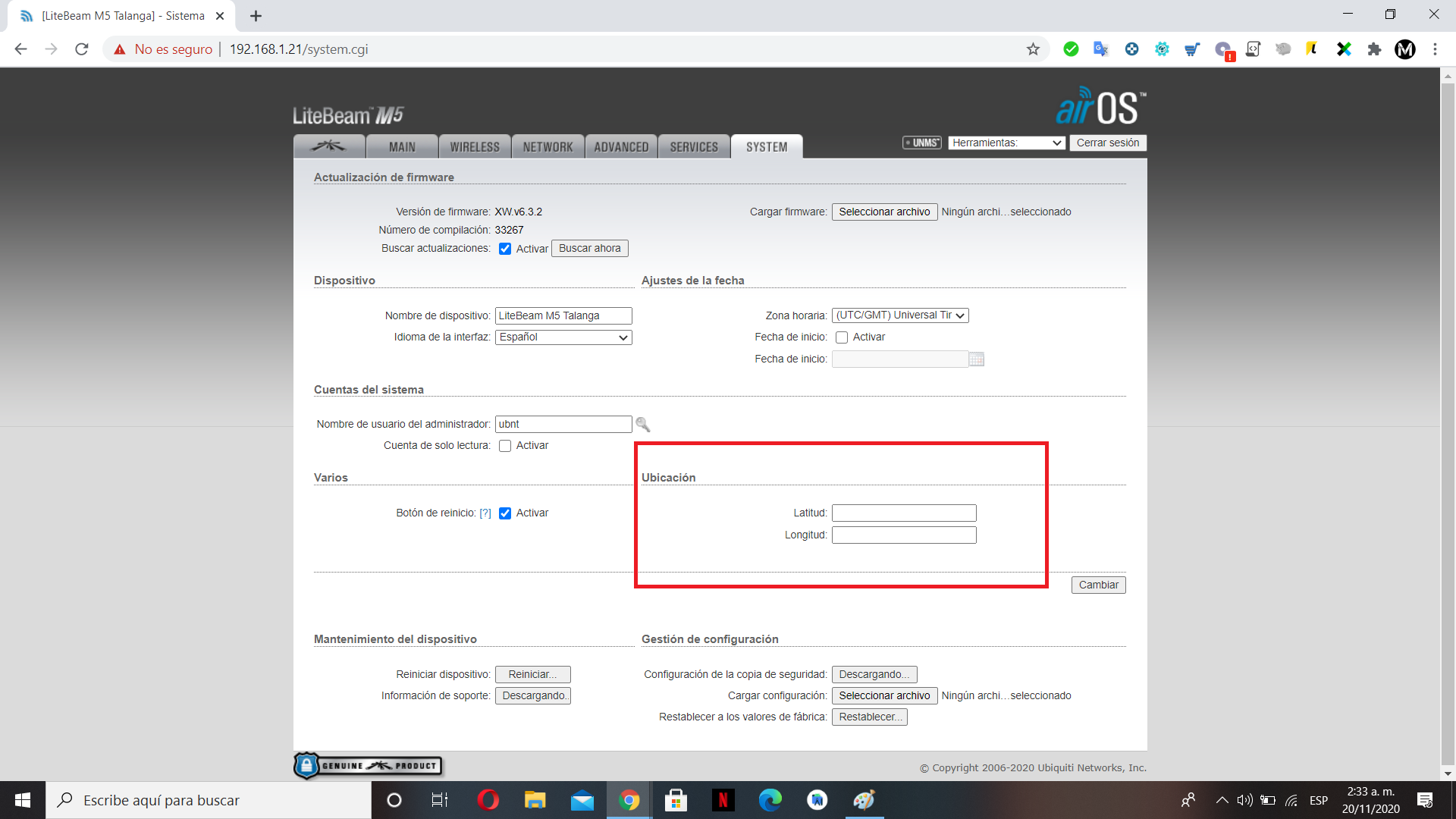The width and height of the screenshot is (1456, 819).
Task: Click the address bar URL
Action: (299, 49)
